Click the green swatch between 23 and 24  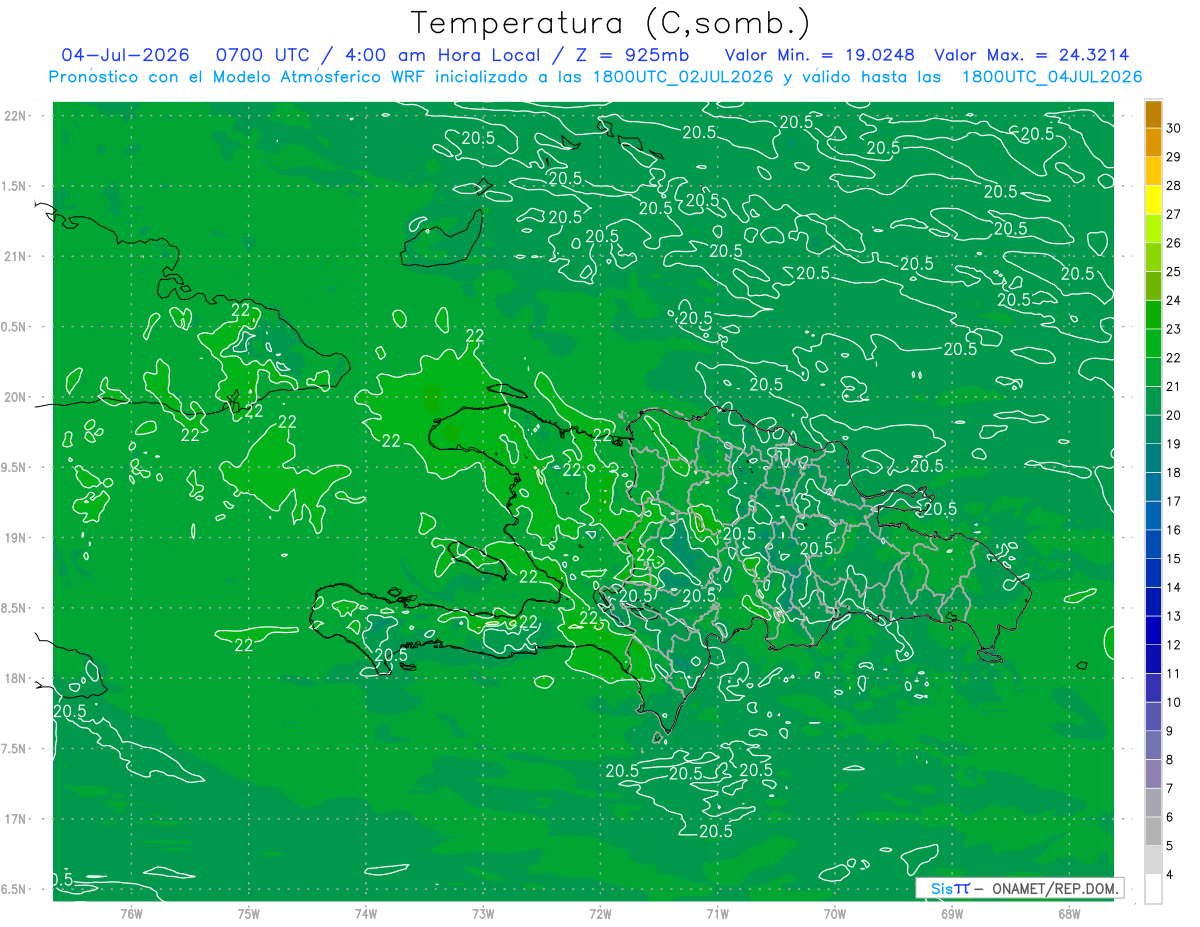click(x=1153, y=314)
